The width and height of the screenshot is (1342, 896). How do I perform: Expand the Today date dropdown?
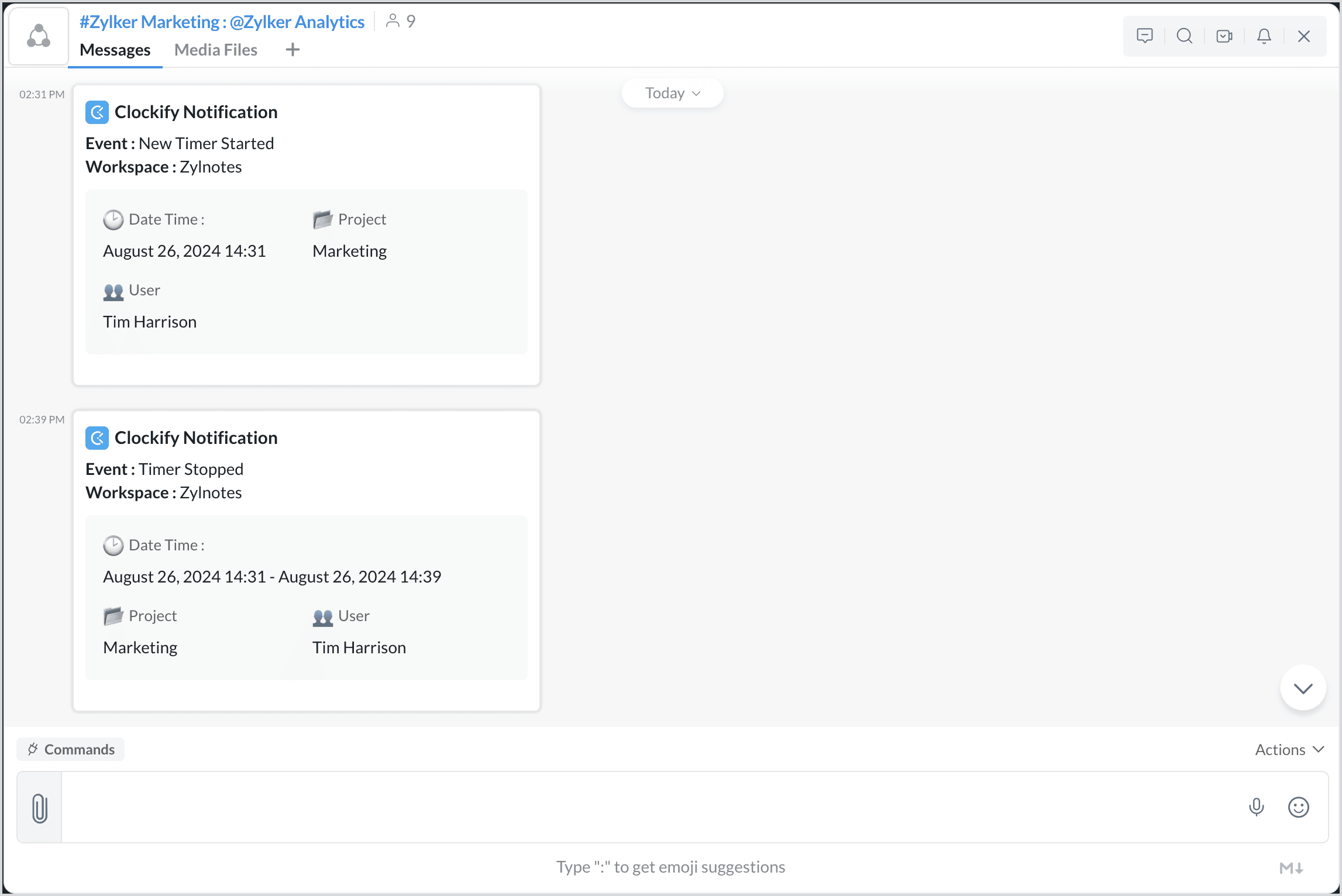tap(672, 94)
